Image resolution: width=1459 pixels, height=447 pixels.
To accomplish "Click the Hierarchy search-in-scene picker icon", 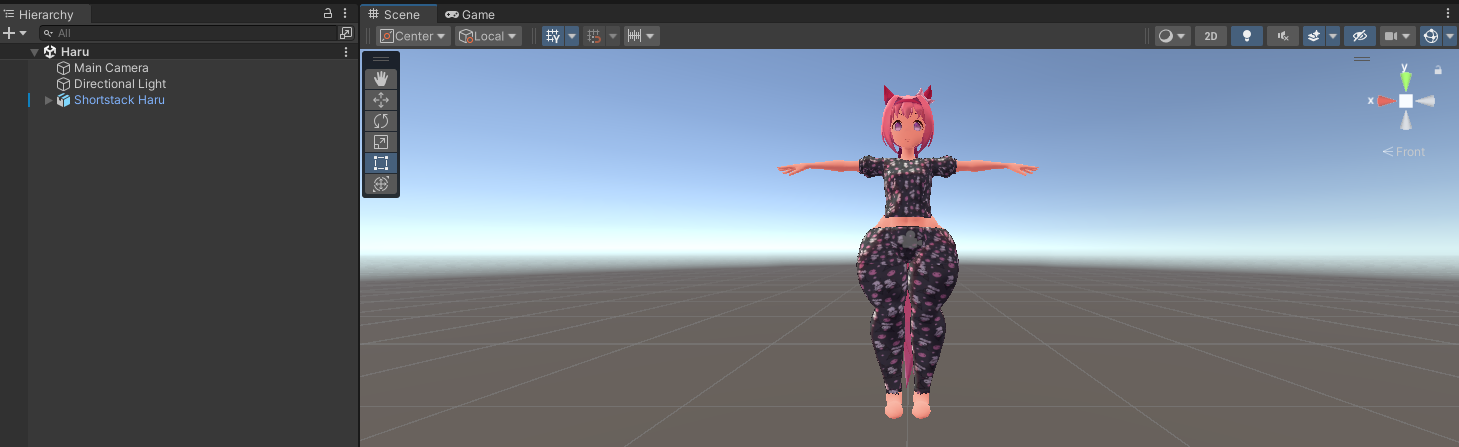I will pyautogui.click(x=346, y=33).
